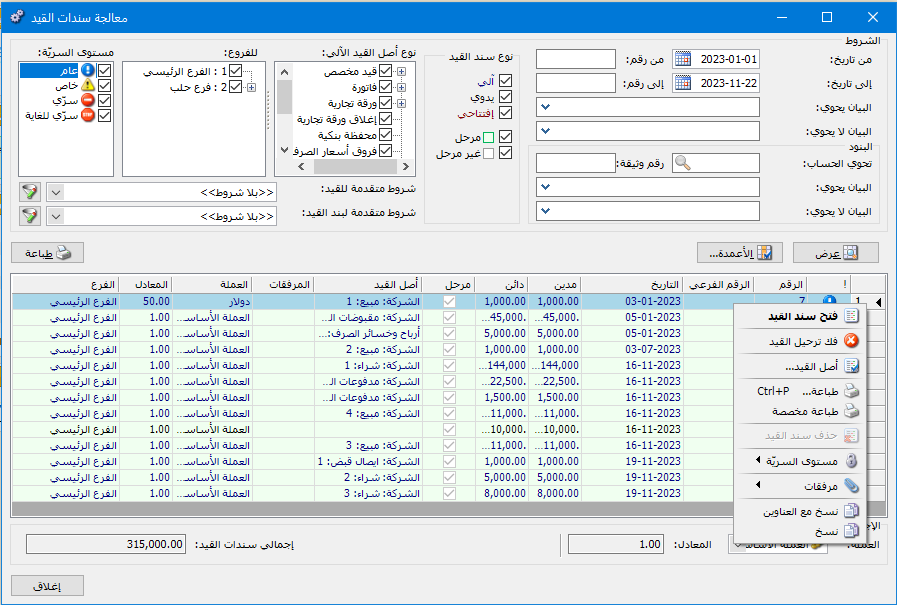The image size is (897, 605).
Task: Expand the 'فاتورة' tree node
Action: pos(402,87)
